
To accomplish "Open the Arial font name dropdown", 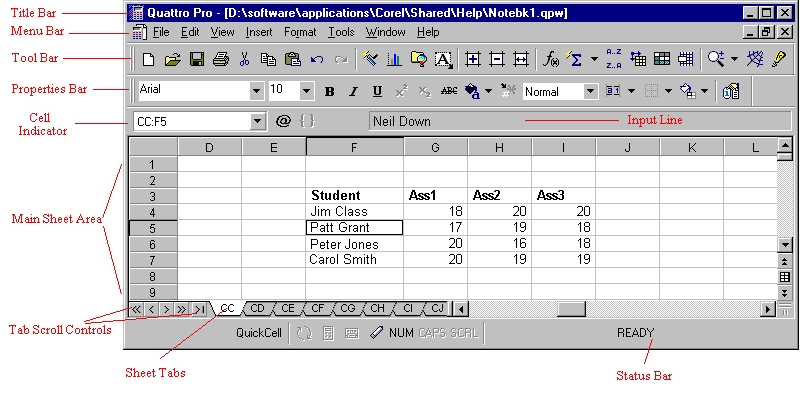I will pyautogui.click(x=258, y=92).
